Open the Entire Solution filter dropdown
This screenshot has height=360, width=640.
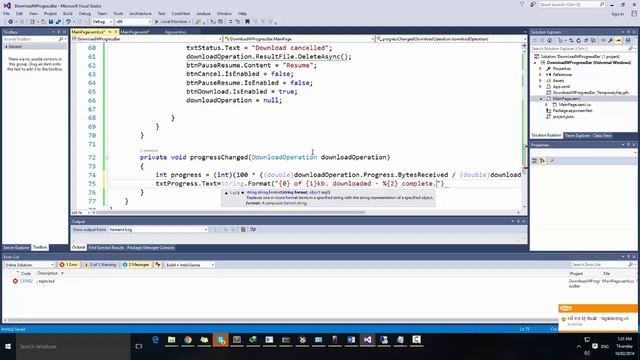tap(29, 265)
